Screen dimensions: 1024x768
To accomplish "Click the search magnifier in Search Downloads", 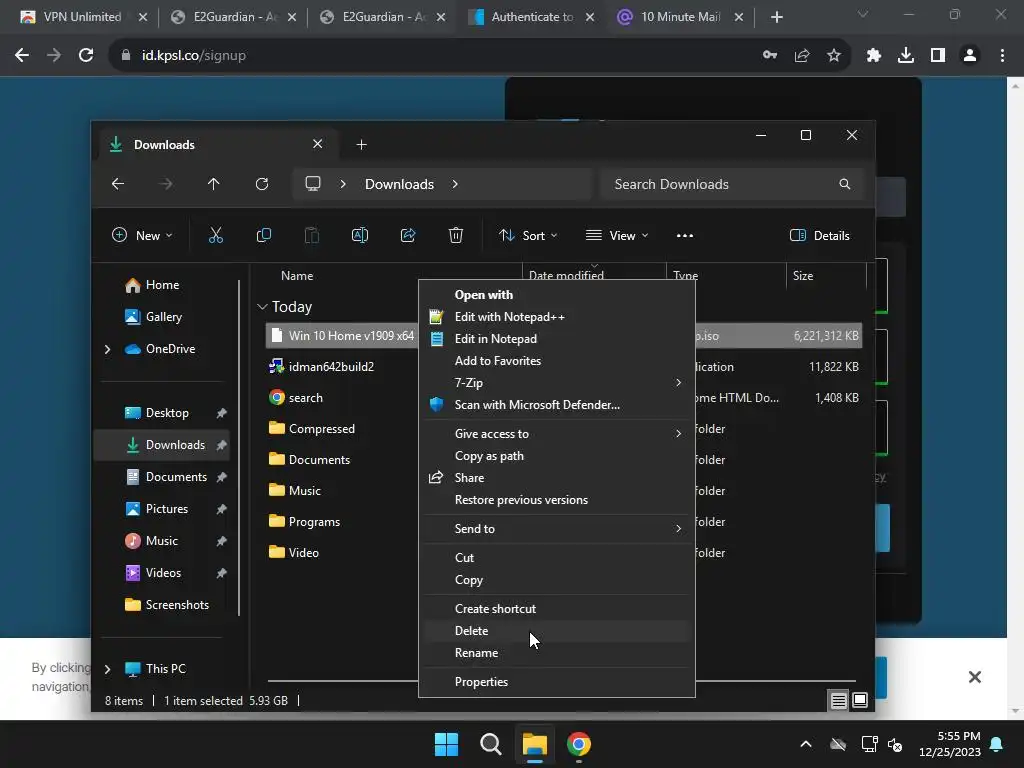I will click(844, 184).
